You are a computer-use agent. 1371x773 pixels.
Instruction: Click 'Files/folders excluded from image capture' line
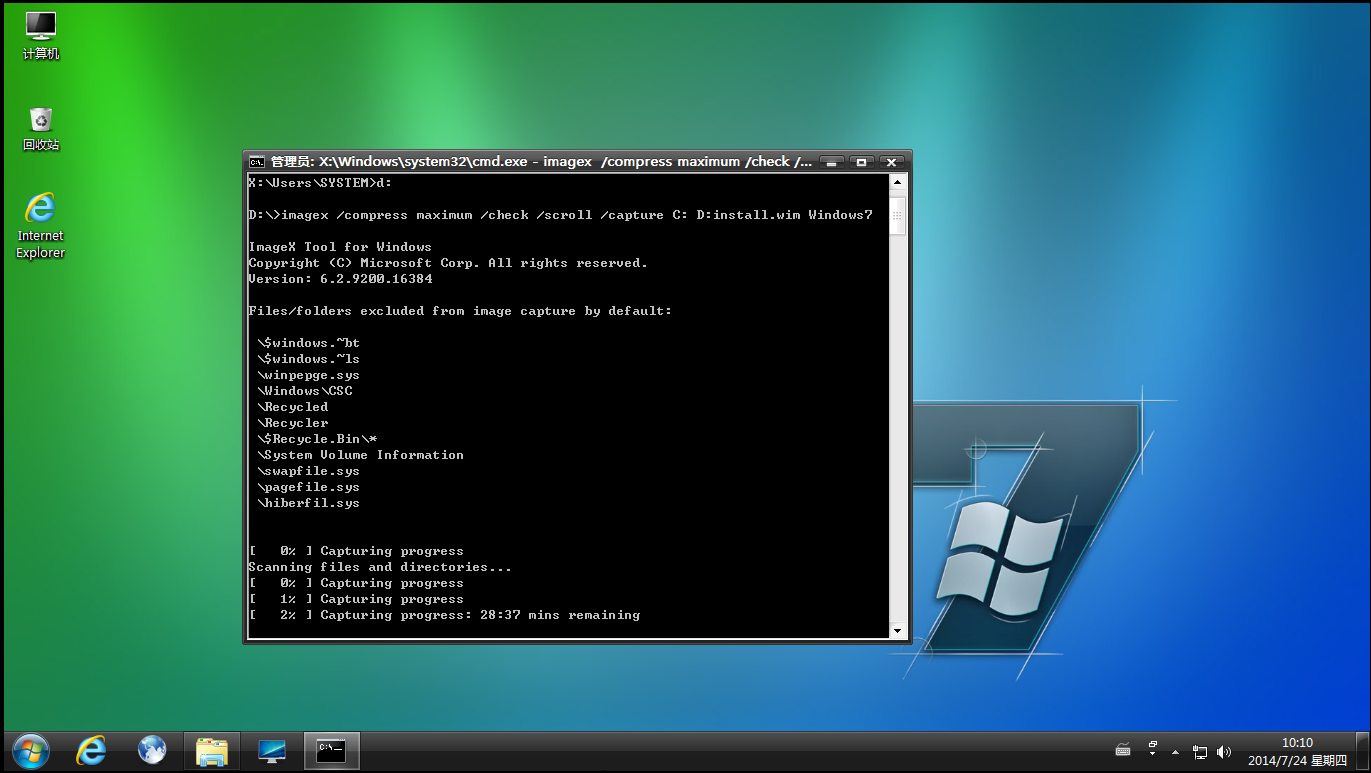pyautogui.click(x=460, y=311)
